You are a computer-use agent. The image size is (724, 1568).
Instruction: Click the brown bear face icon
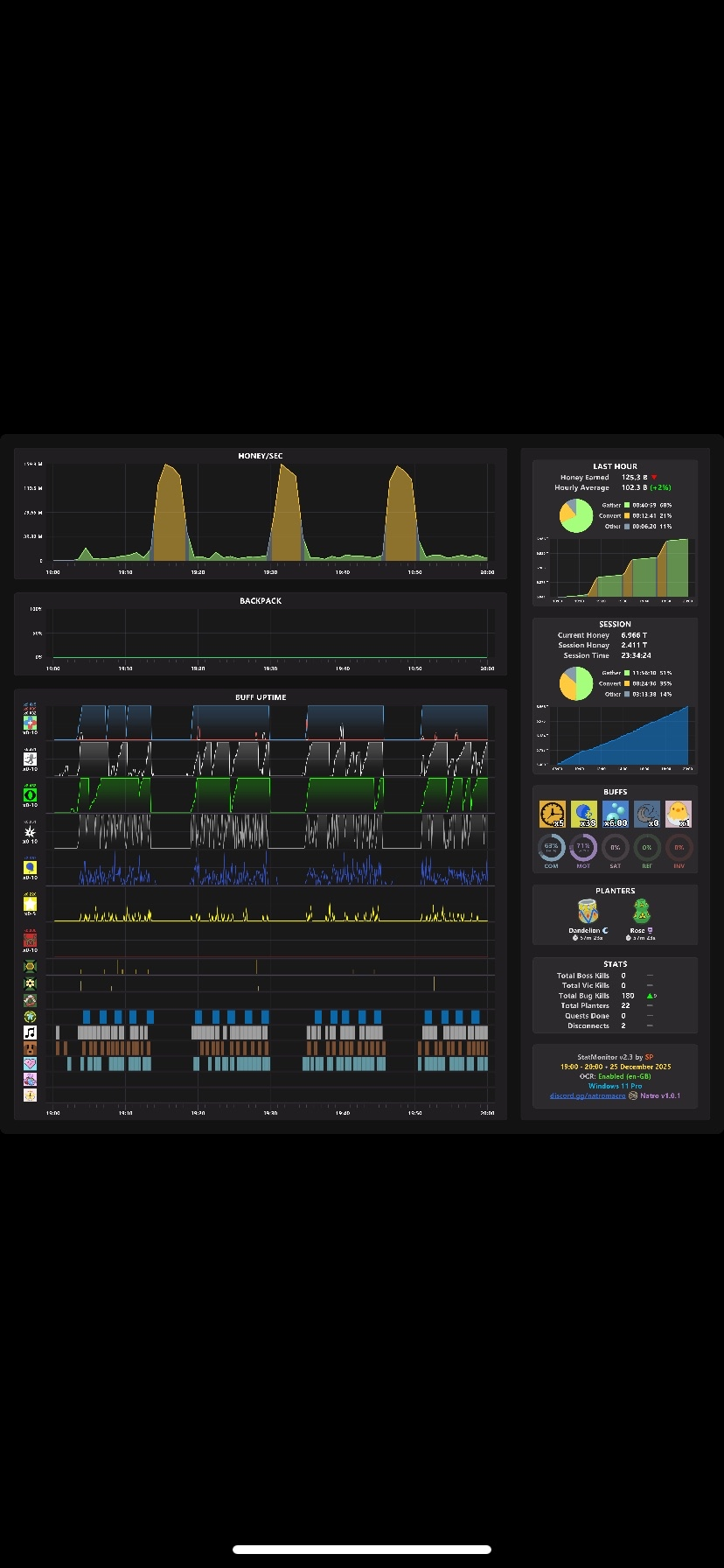click(x=30, y=1048)
